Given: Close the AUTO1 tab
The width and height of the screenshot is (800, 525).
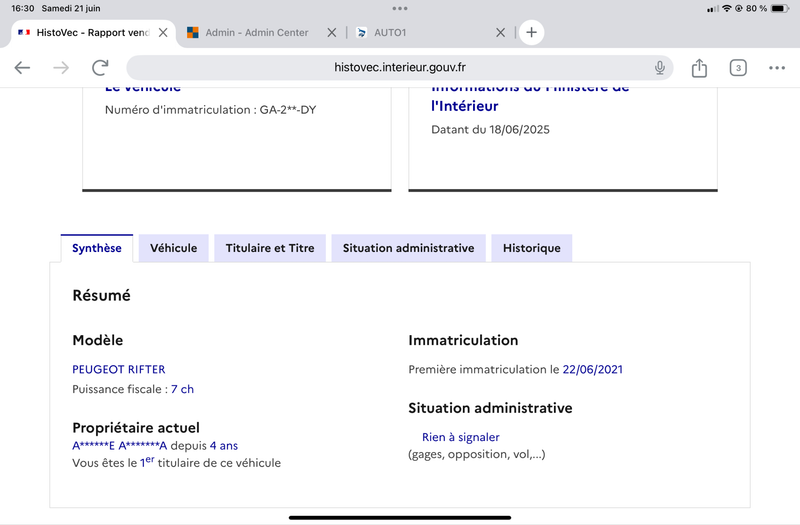Looking at the screenshot, I should (501, 33).
